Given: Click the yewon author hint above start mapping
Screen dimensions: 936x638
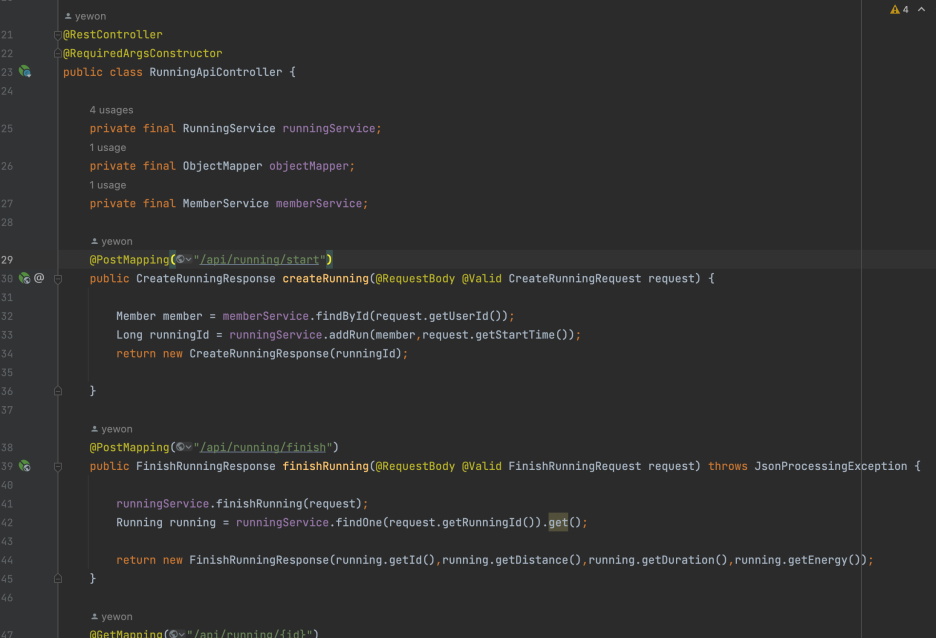Looking at the screenshot, I should click(x=112, y=242).
